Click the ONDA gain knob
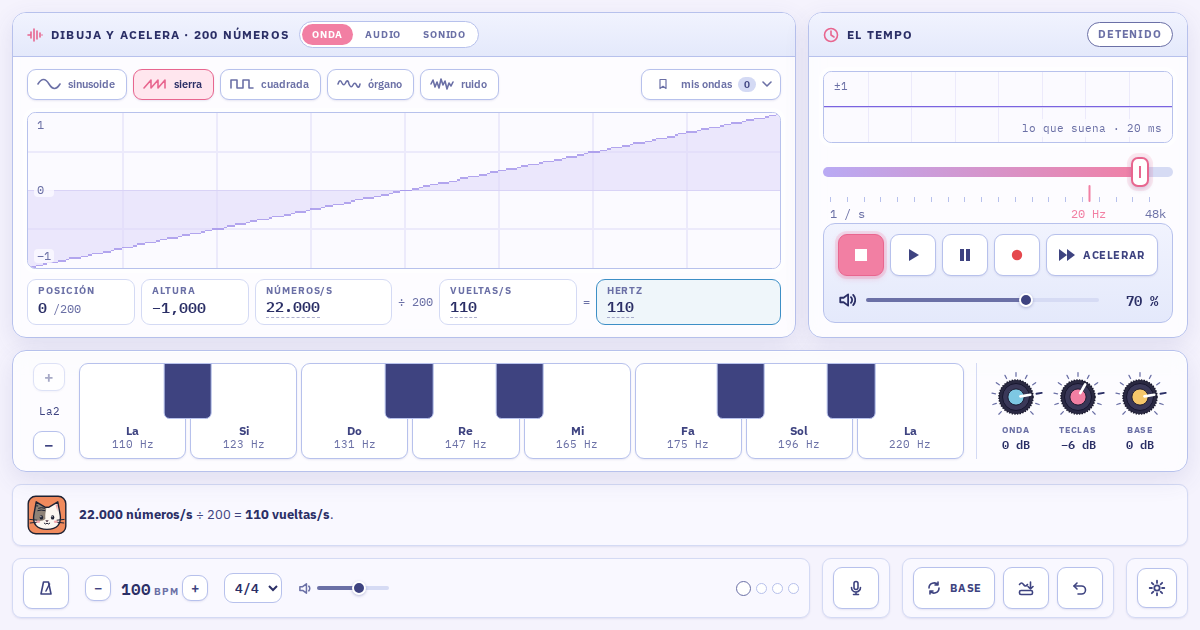This screenshot has height=630, width=1200. tap(1016, 396)
